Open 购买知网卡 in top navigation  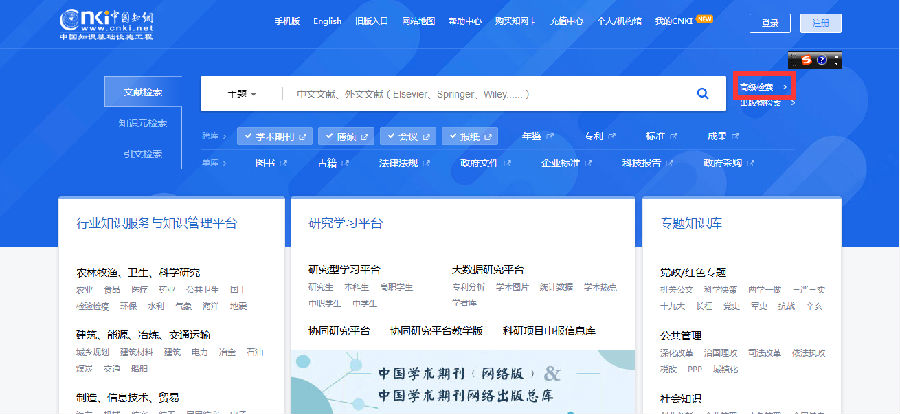coord(515,21)
